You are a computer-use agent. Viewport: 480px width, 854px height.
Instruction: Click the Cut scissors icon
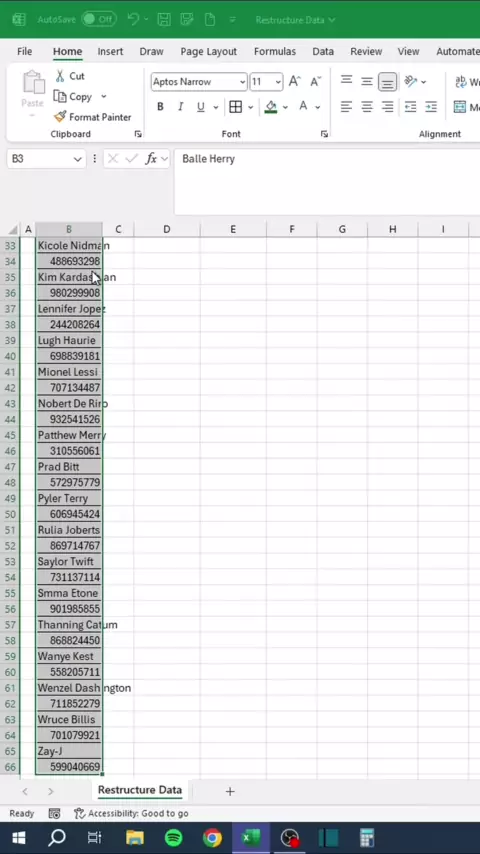pyautogui.click(x=60, y=76)
